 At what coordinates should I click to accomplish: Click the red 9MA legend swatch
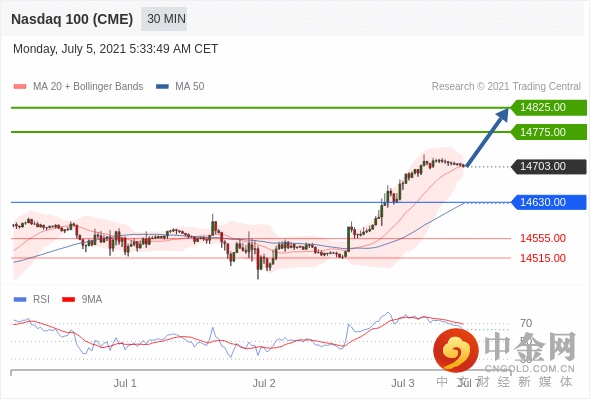68,300
